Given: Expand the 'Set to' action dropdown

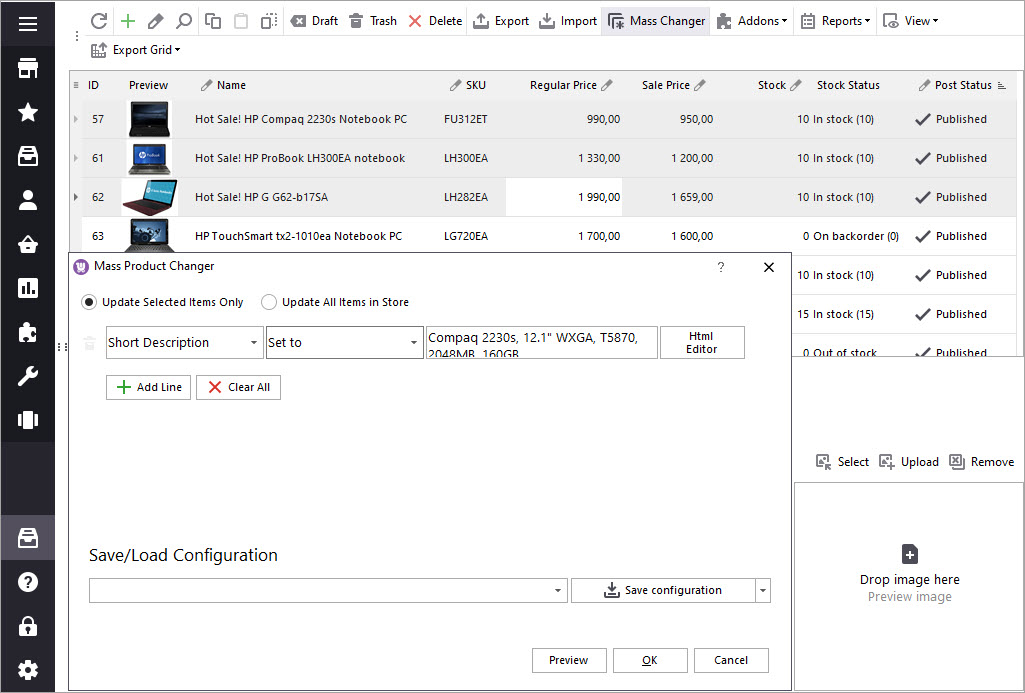Looking at the screenshot, I should (414, 343).
